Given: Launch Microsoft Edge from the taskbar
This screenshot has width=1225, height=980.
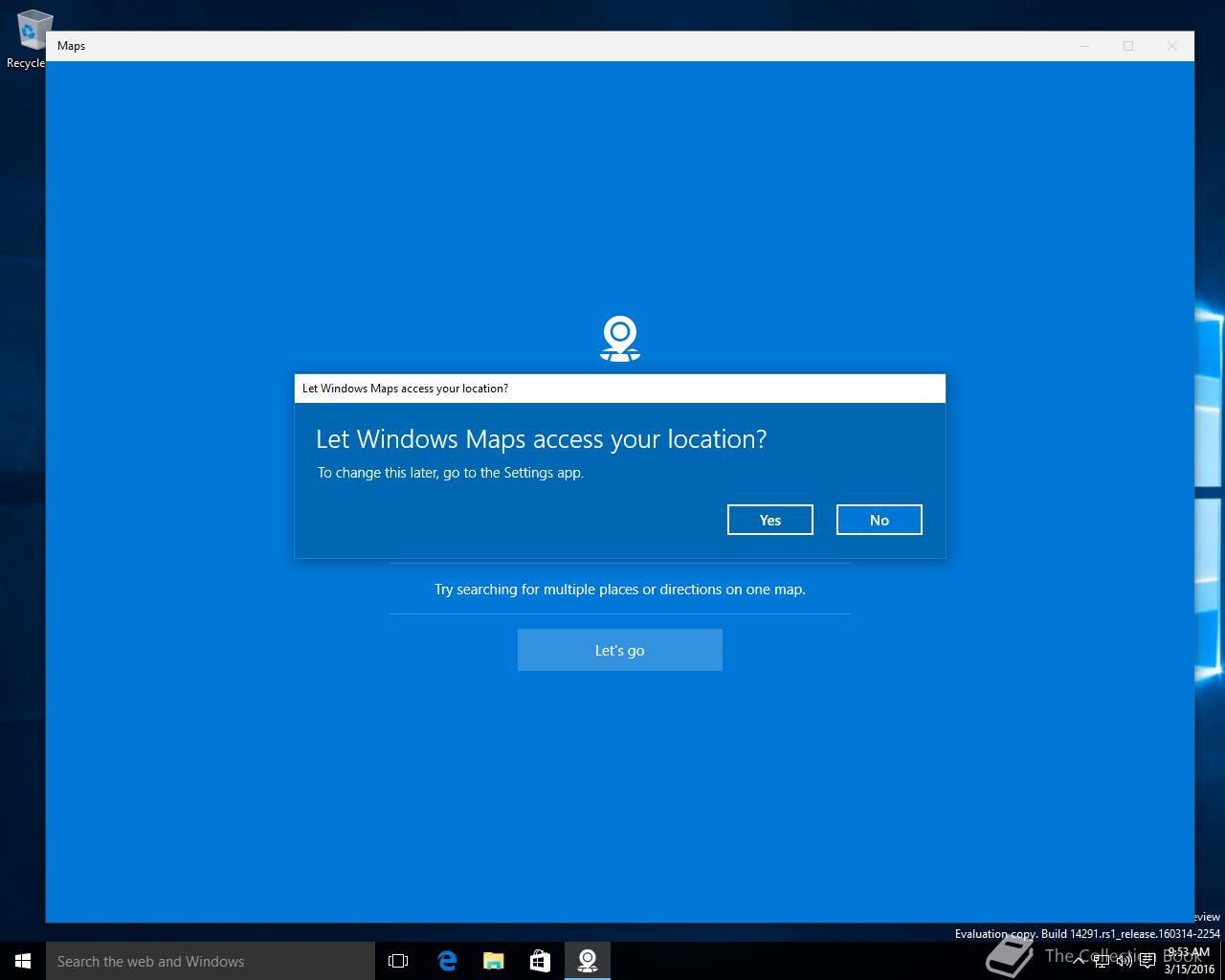Looking at the screenshot, I should 446,961.
